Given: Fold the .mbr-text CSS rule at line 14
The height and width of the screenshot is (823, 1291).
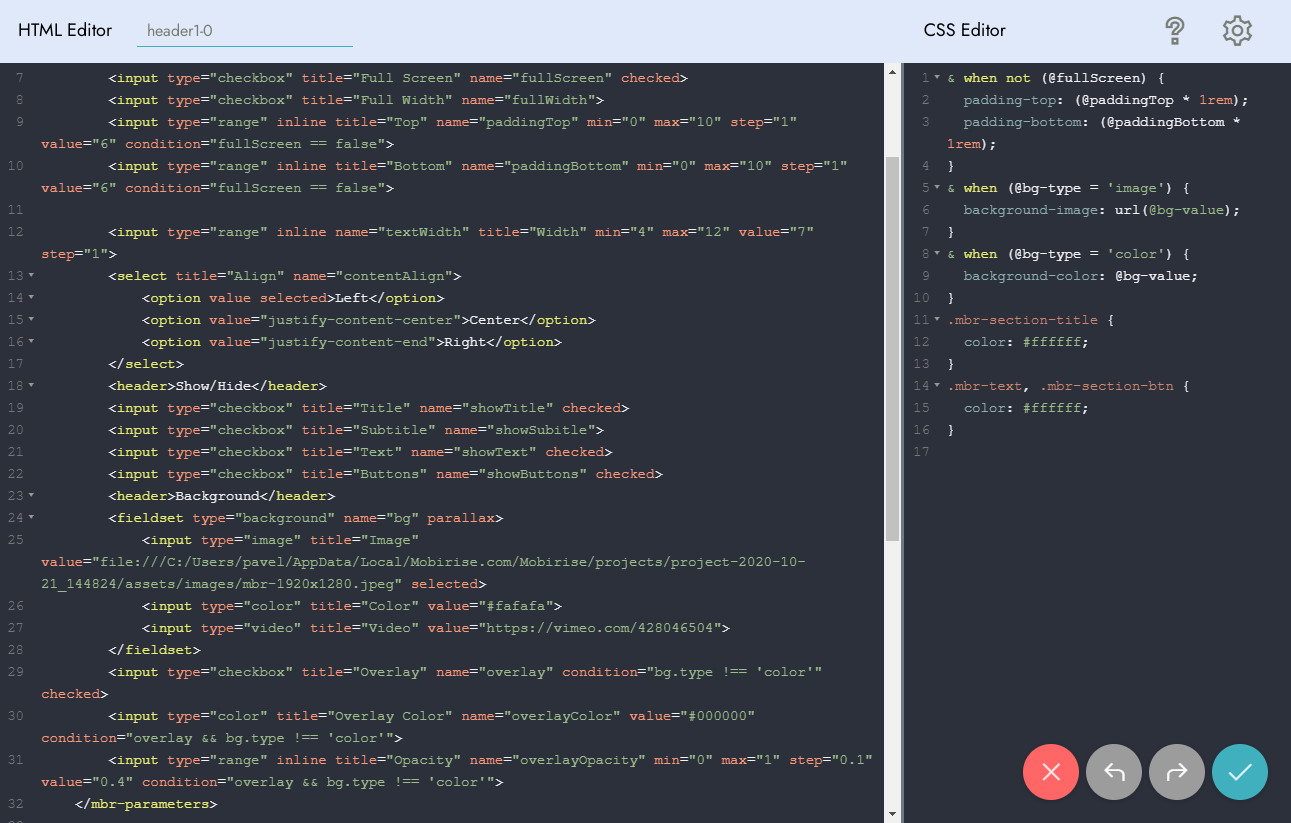Looking at the screenshot, I should [x=937, y=386].
